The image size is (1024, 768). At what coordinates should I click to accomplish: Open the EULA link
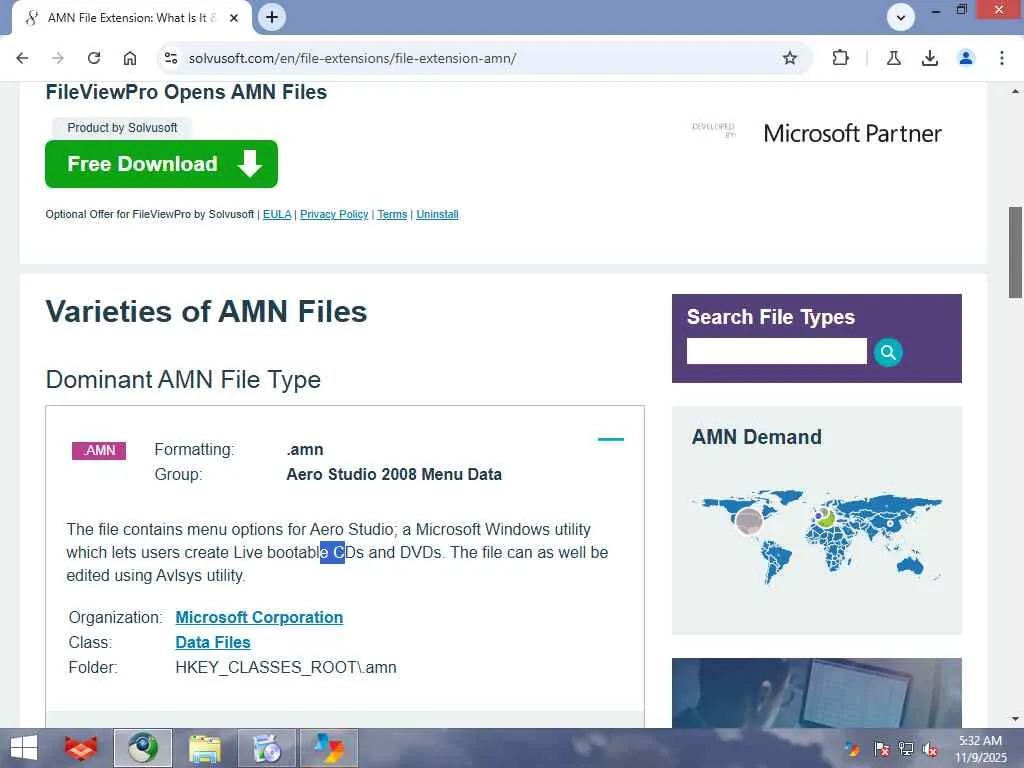click(x=277, y=214)
